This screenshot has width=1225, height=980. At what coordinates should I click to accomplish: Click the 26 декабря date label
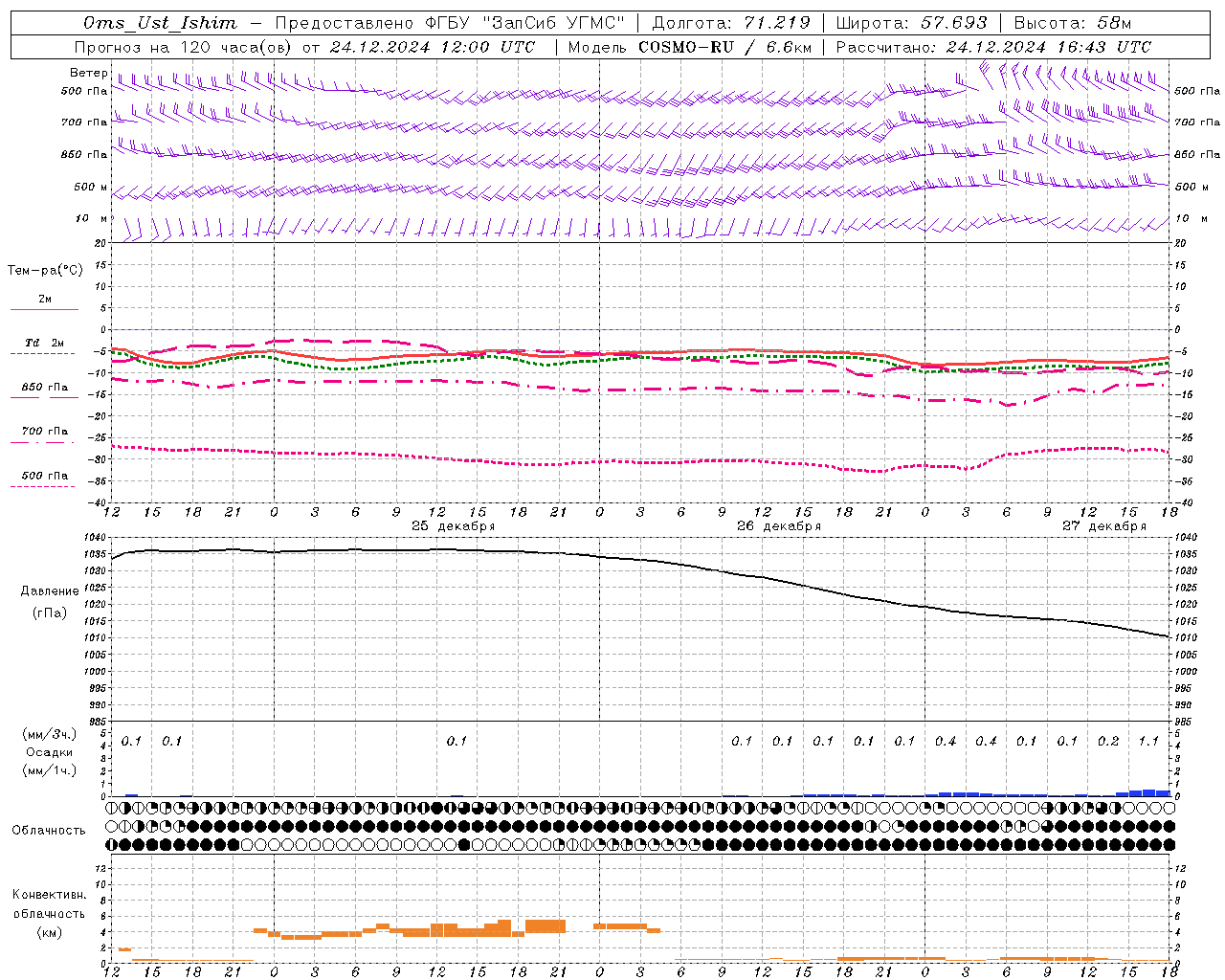point(779,526)
